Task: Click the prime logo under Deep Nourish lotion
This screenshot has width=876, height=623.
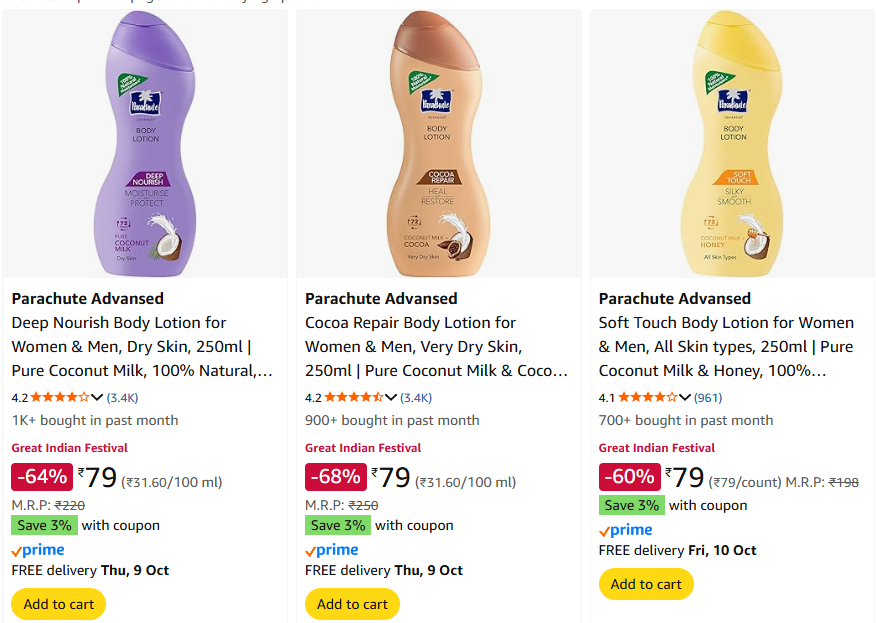Action: pyautogui.click(x=38, y=550)
